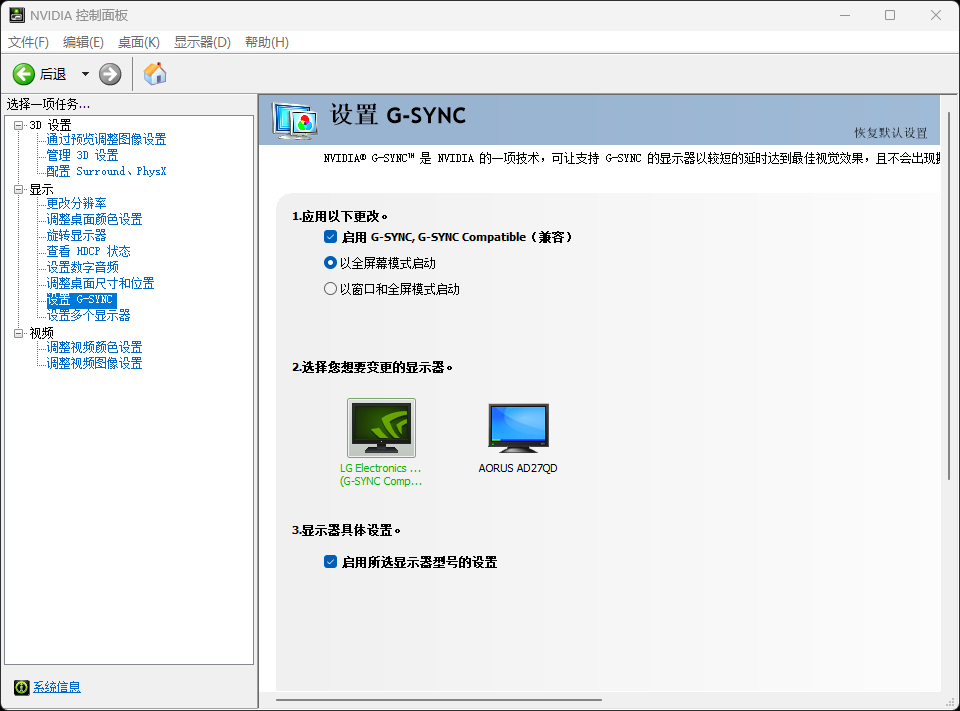Open the 显示器(D) menu
This screenshot has height=711, width=960.
(200, 43)
